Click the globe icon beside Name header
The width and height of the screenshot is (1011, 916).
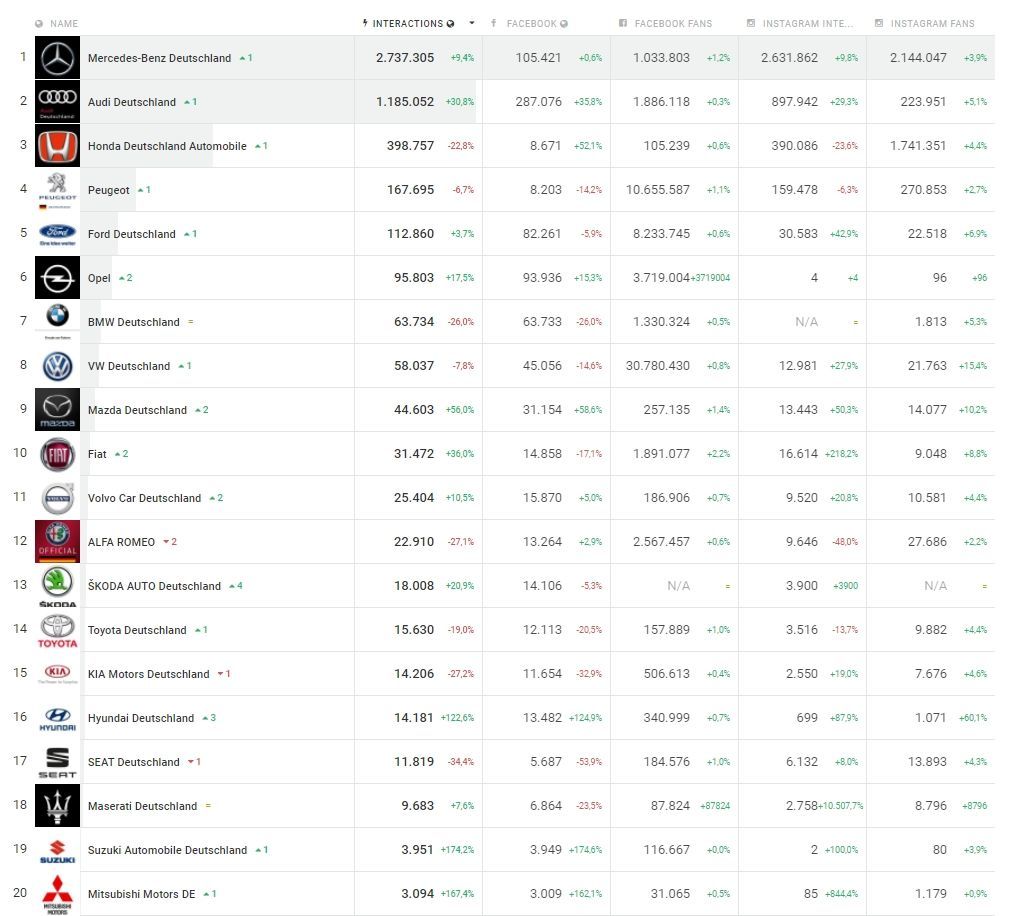pos(39,23)
